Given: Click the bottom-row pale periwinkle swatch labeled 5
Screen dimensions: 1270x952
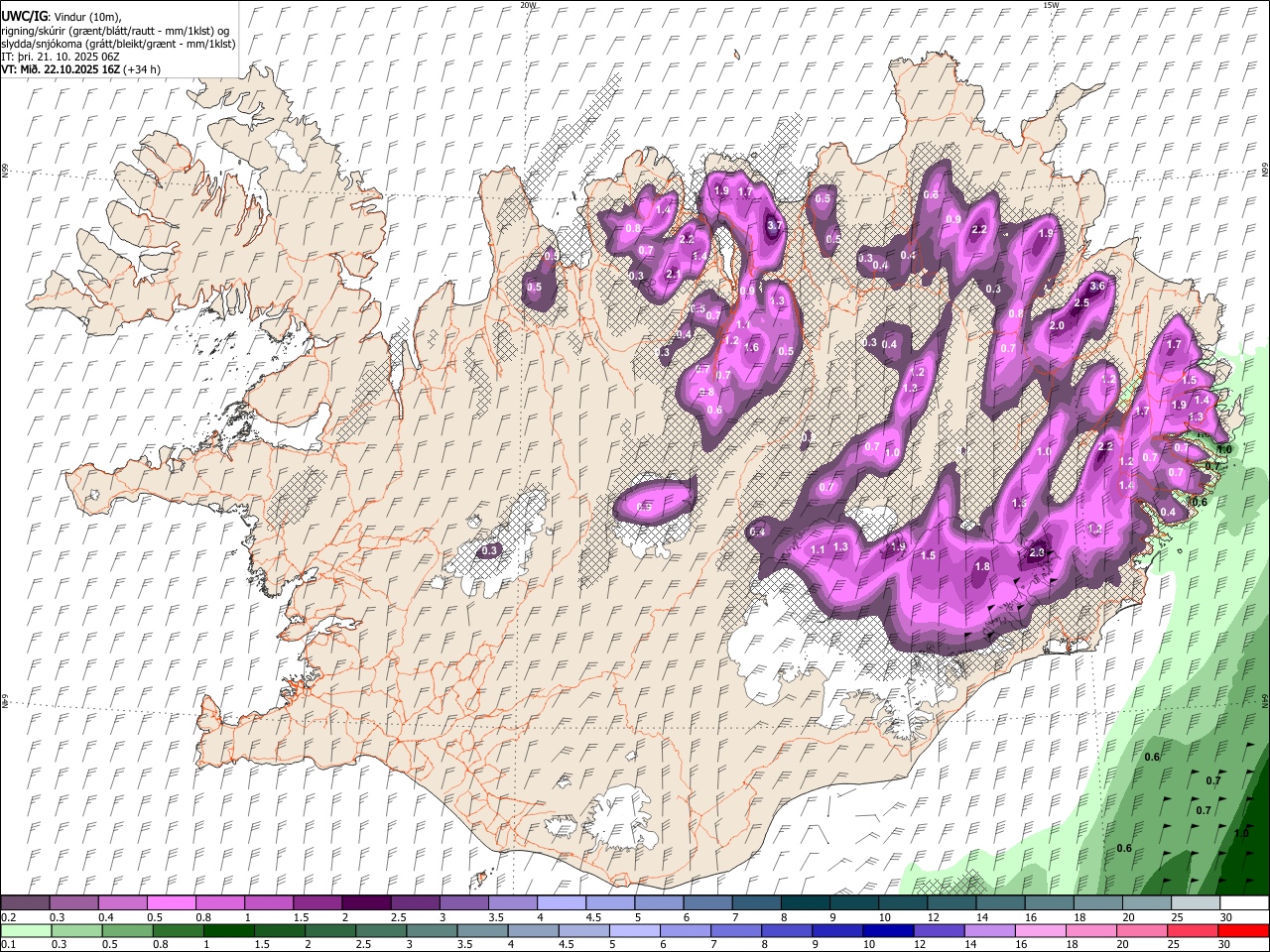Looking at the screenshot, I should point(634,930).
